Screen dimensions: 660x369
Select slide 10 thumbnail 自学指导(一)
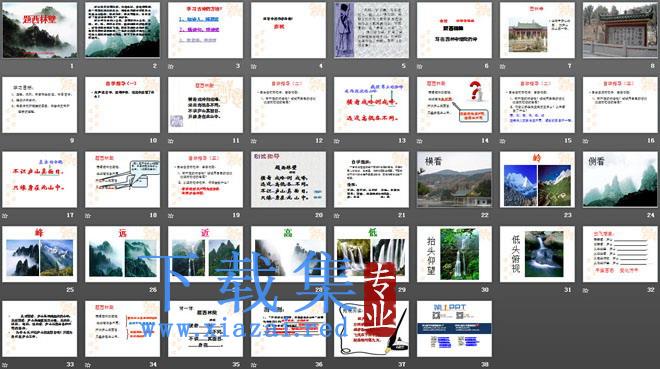122,105
